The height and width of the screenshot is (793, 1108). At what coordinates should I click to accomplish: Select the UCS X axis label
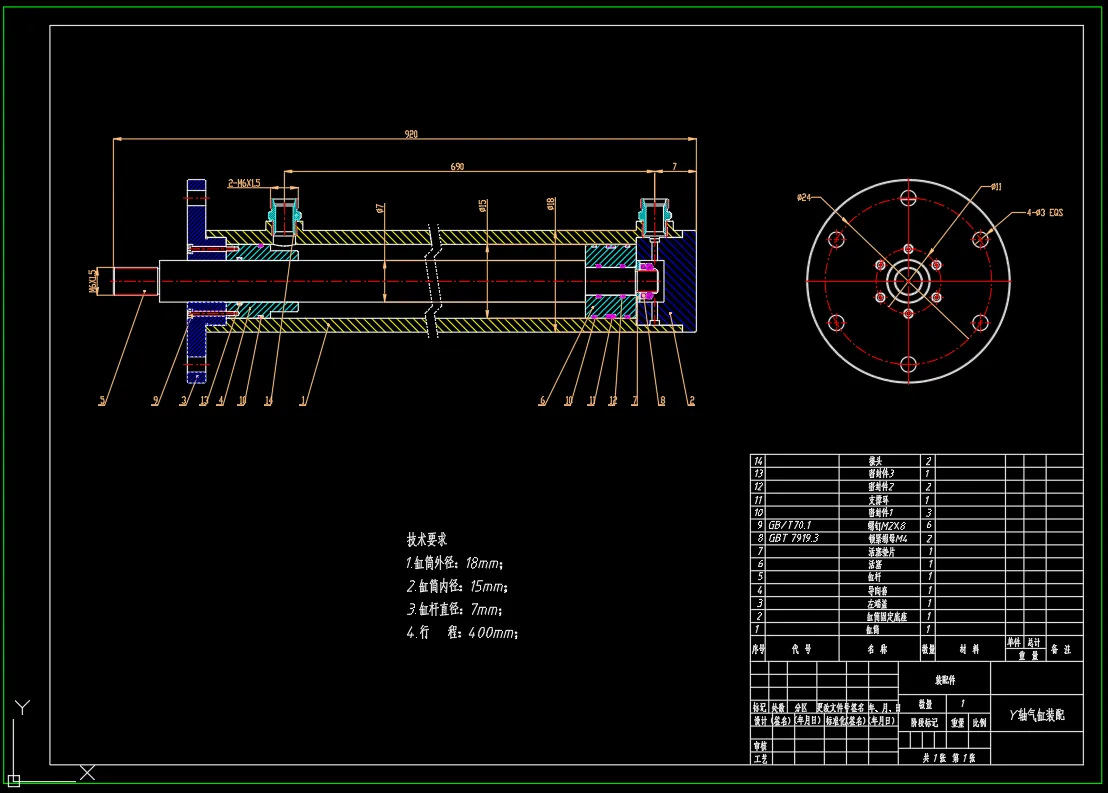coord(88,773)
